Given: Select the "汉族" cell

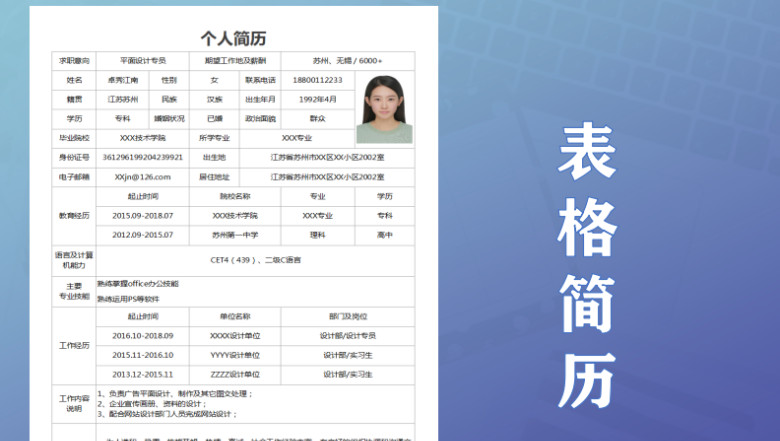Looking at the screenshot, I should [x=214, y=99].
